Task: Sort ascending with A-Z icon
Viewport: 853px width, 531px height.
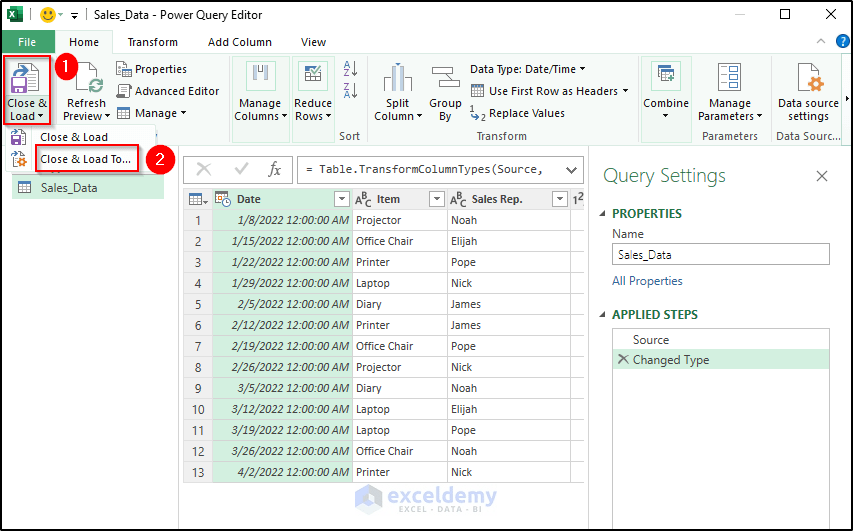Action: (350, 69)
